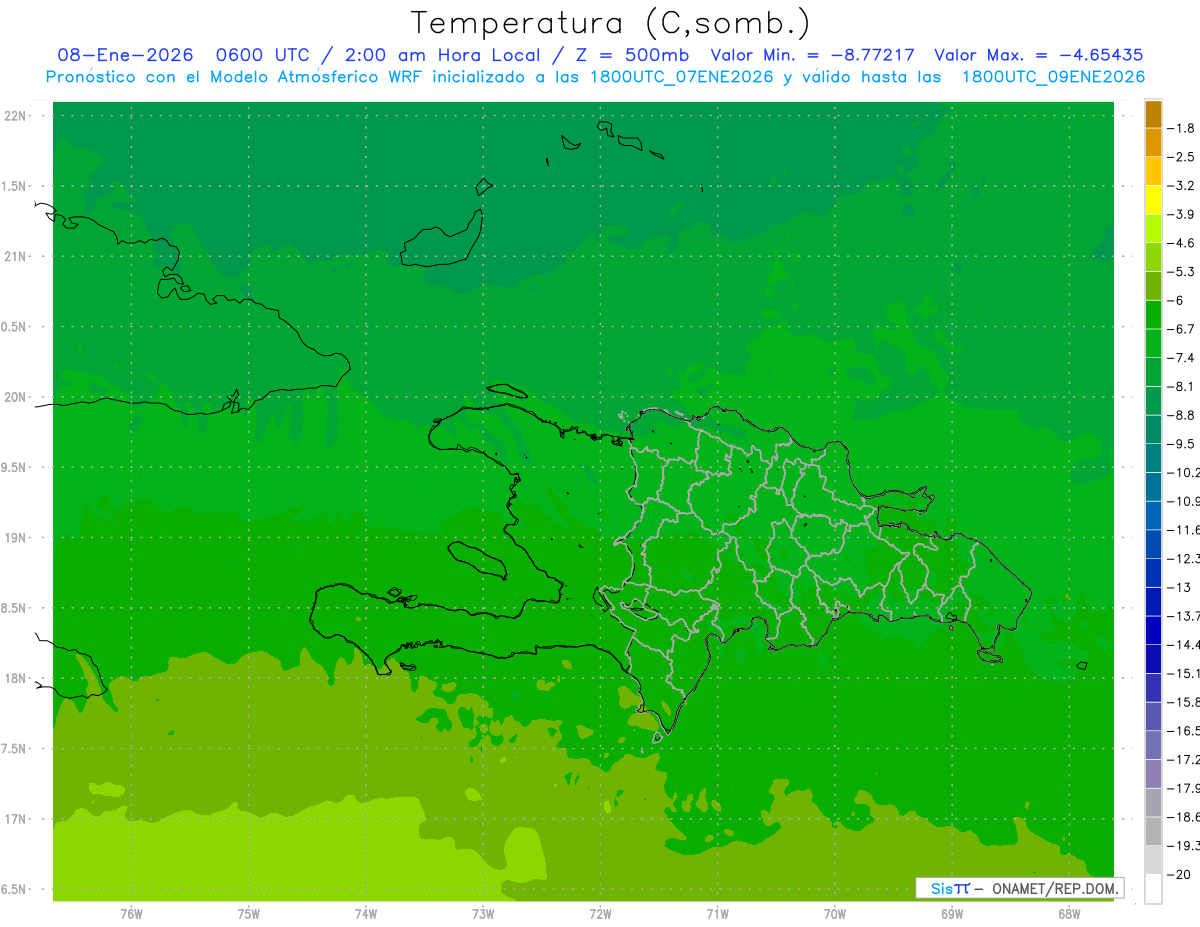Select the date text "08-Ene-2026"
Viewport: 1200px width, 927px height.
(x=125, y=55)
